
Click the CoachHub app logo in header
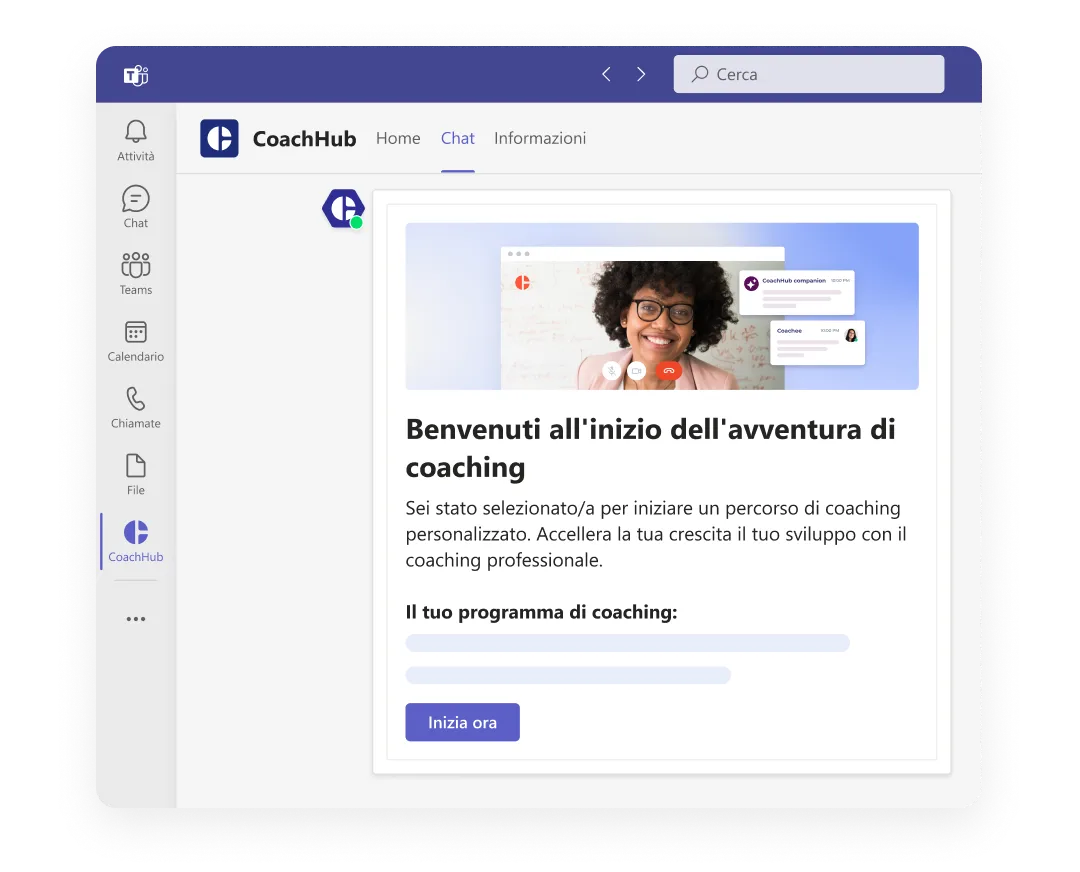tap(219, 138)
